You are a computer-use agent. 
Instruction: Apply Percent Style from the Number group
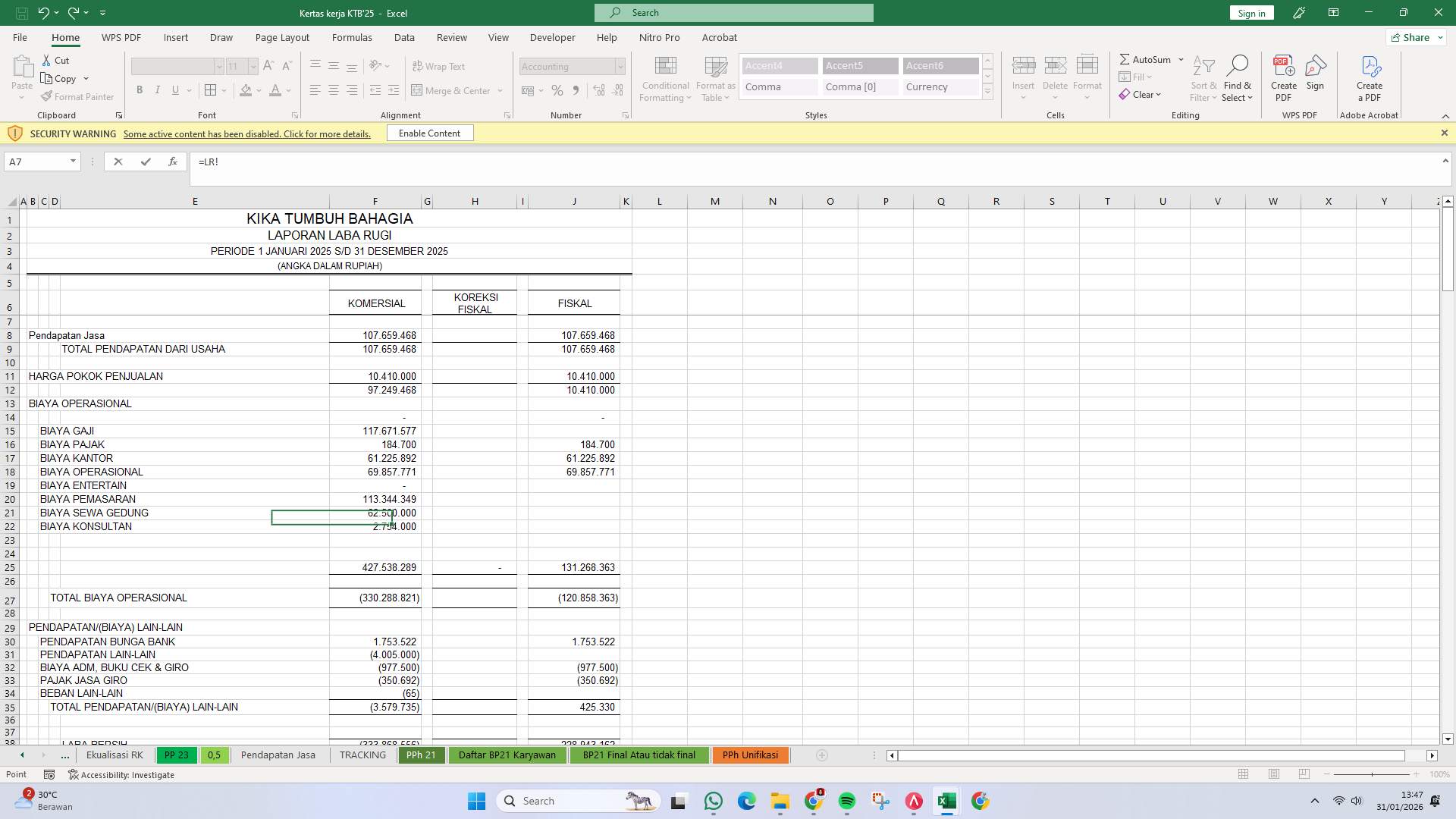pyautogui.click(x=557, y=90)
